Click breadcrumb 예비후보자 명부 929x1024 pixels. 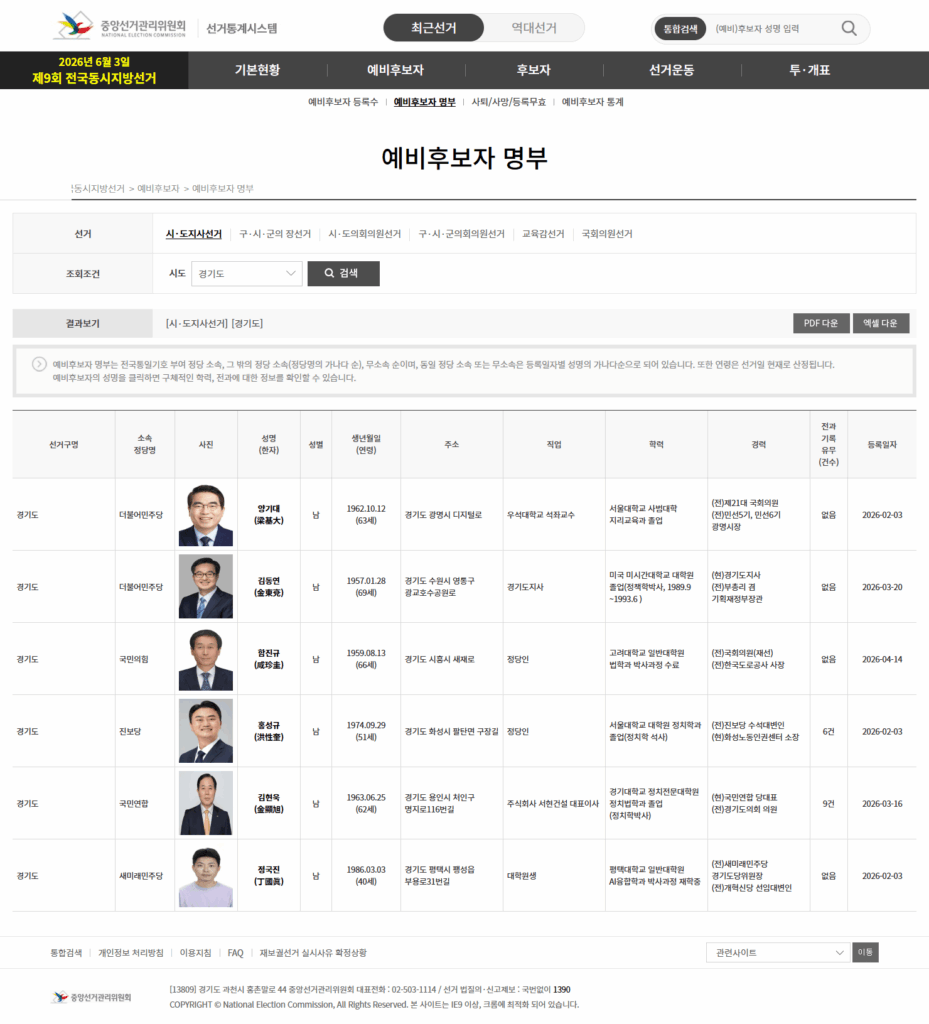[x=223, y=189]
